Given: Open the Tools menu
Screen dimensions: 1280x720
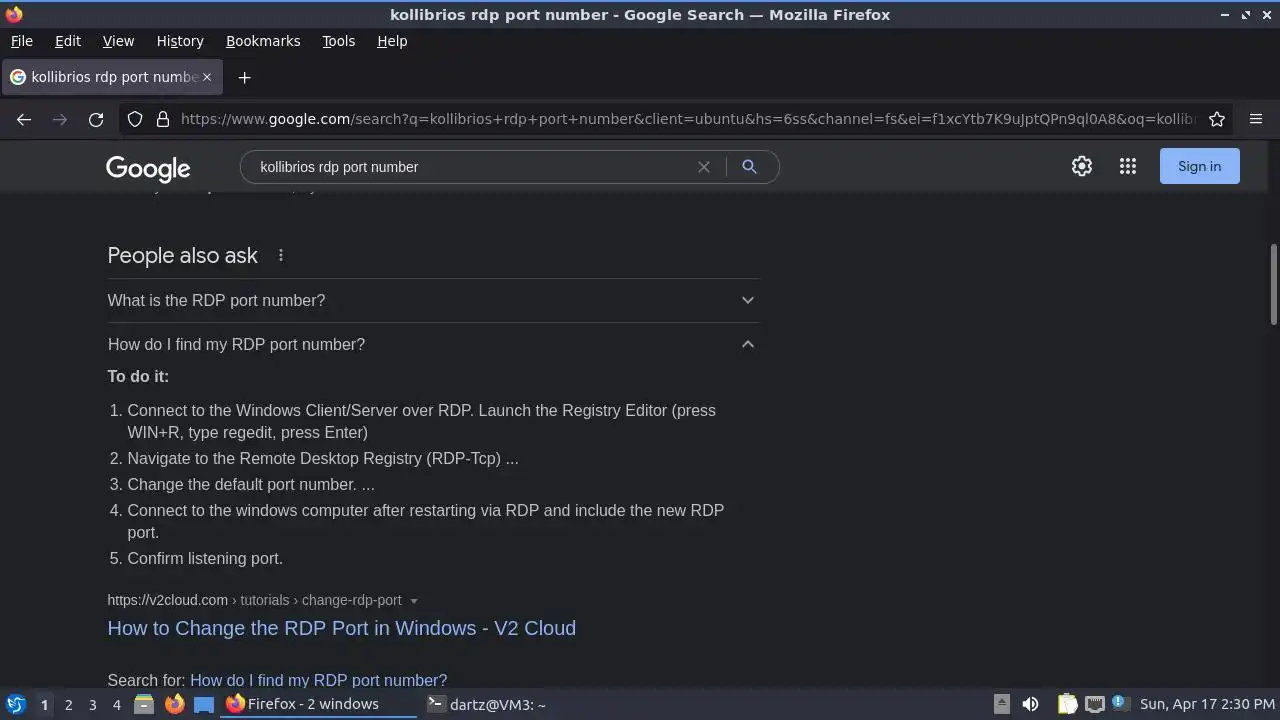Looking at the screenshot, I should [x=338, y=41].
